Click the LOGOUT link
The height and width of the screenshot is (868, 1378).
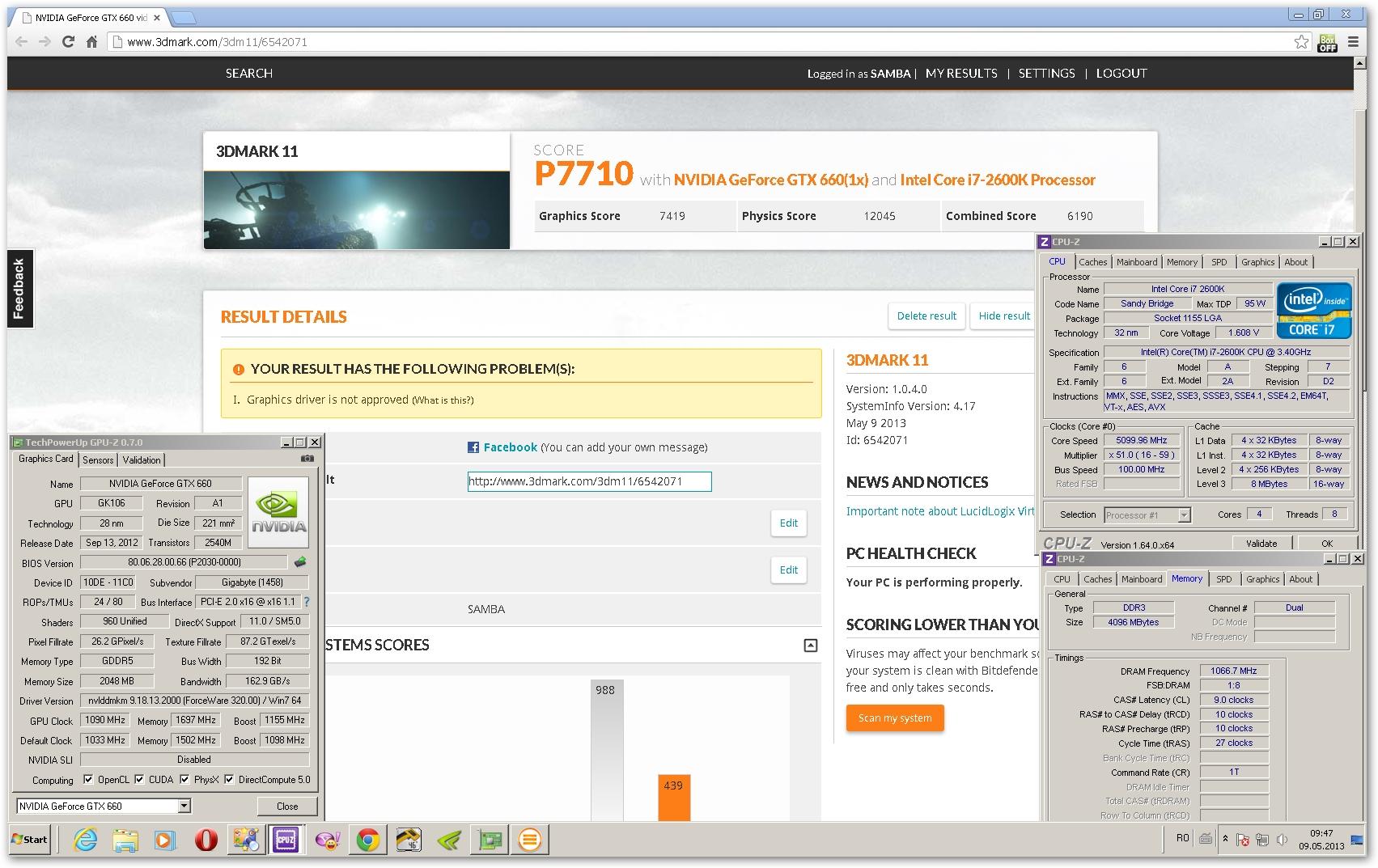tap(1121, 73)
